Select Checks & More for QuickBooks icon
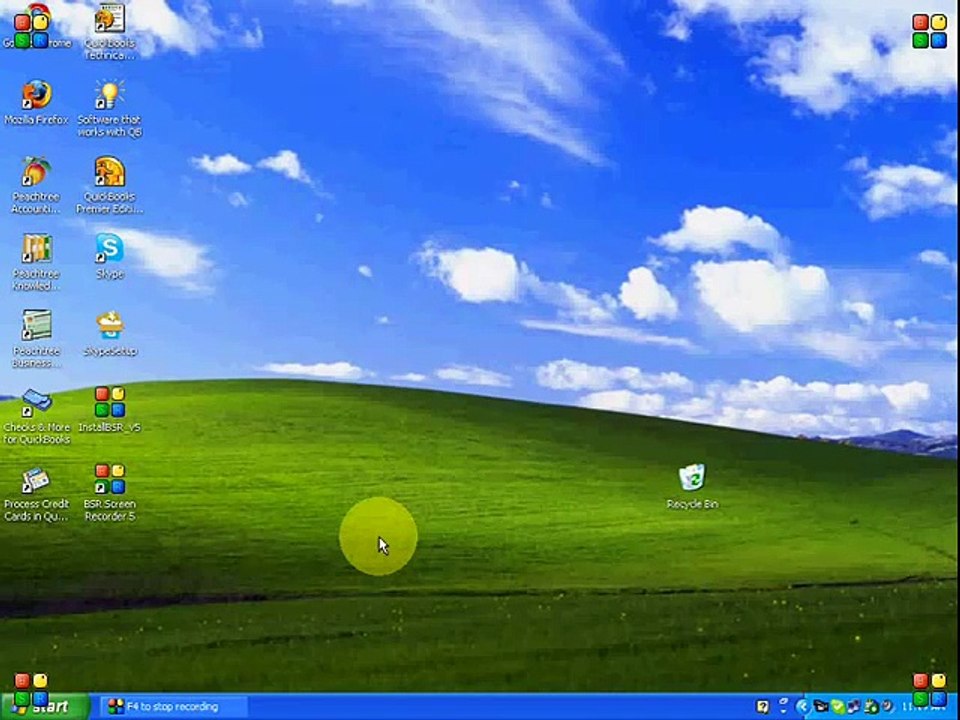960x720 pixels. (36, 418)
